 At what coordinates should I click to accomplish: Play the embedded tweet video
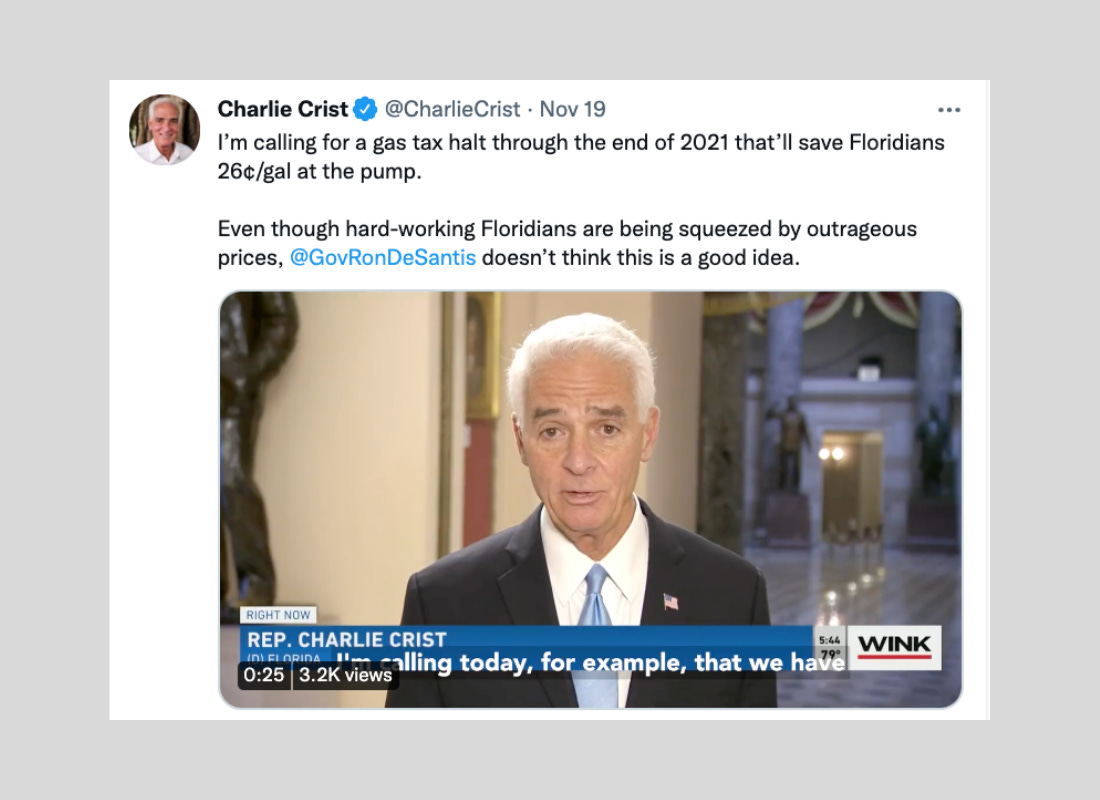(x=590, y=500)
